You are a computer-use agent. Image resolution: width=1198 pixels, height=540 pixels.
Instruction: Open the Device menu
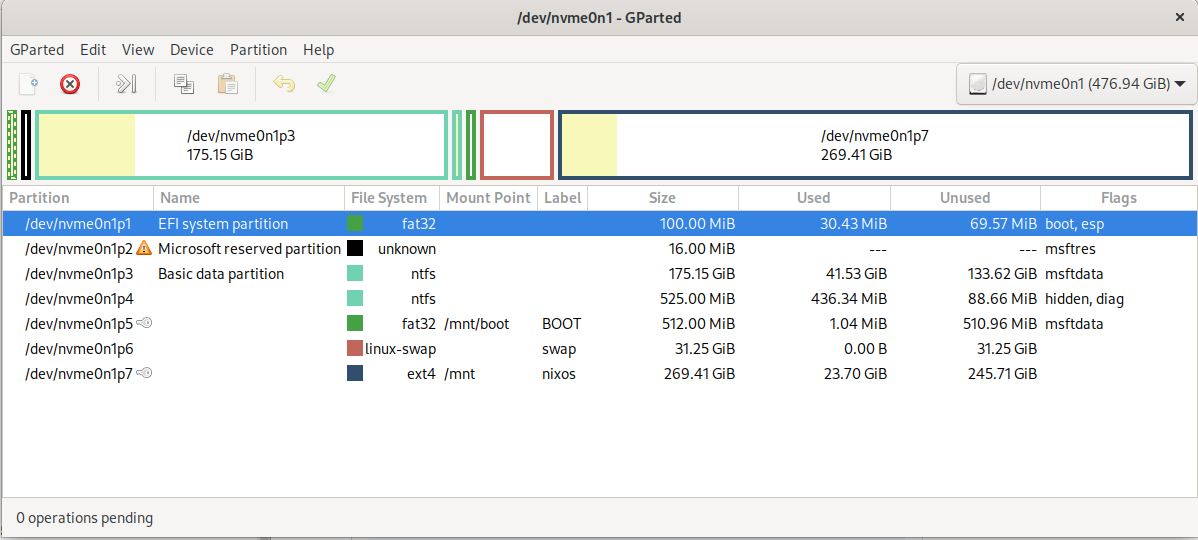click(192, 50)
